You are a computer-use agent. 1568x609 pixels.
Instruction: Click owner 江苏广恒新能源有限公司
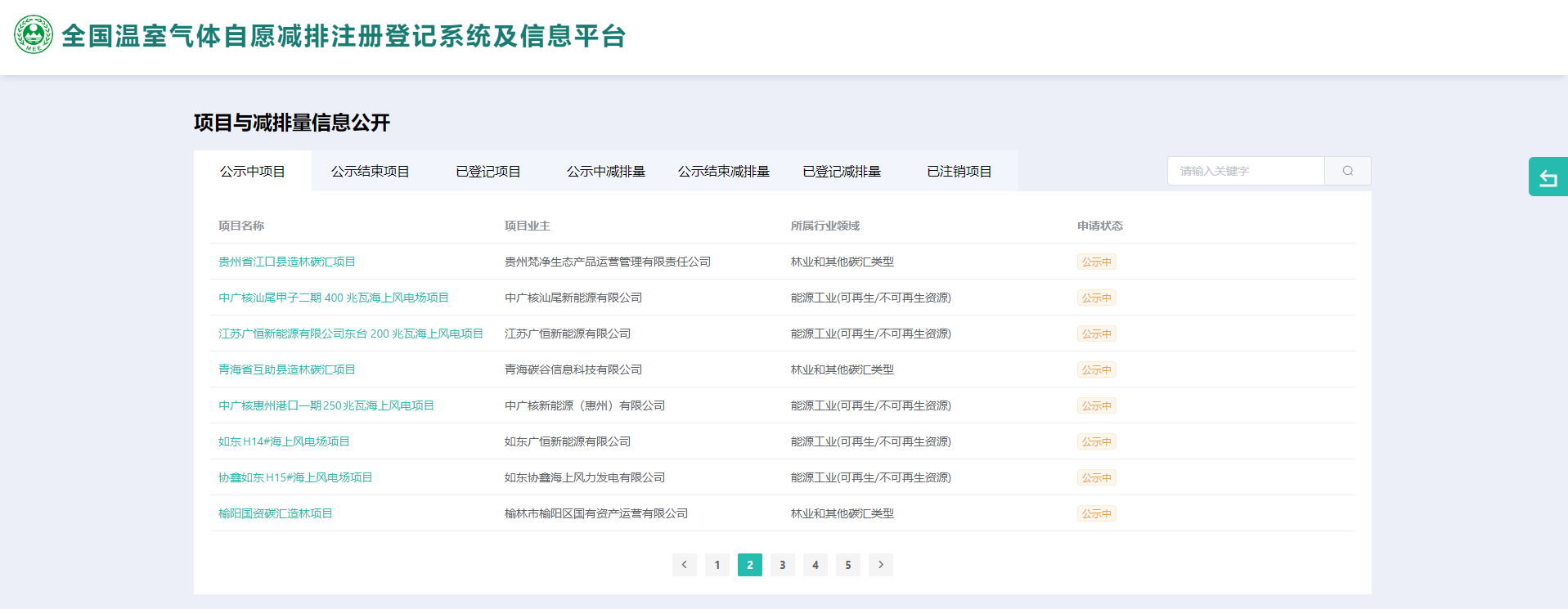pos(568,334)
